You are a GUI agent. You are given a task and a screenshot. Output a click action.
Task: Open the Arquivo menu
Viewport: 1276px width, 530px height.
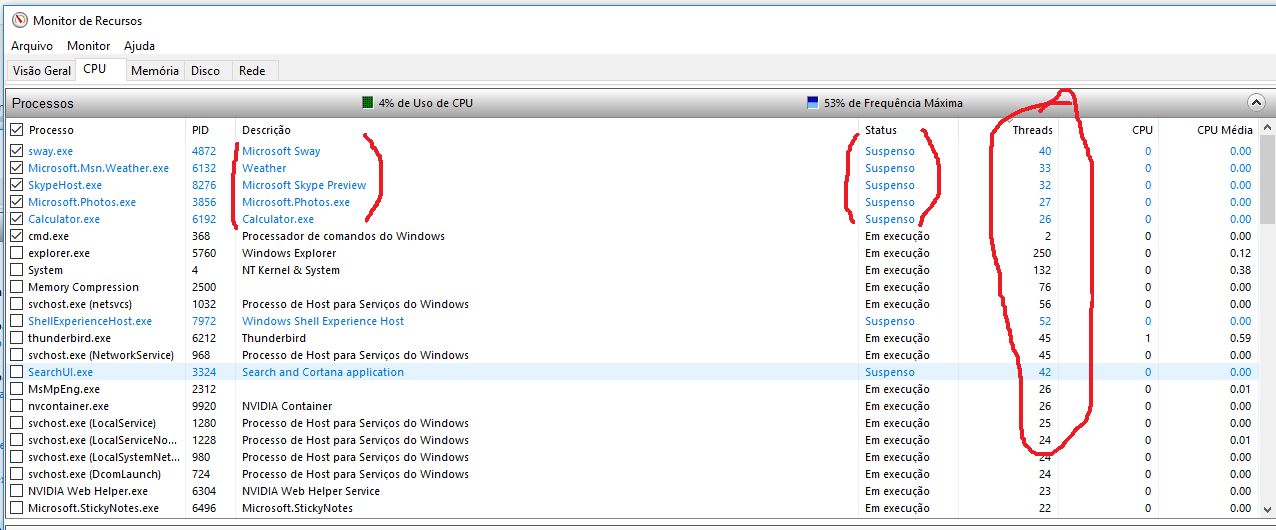[32, 46]
